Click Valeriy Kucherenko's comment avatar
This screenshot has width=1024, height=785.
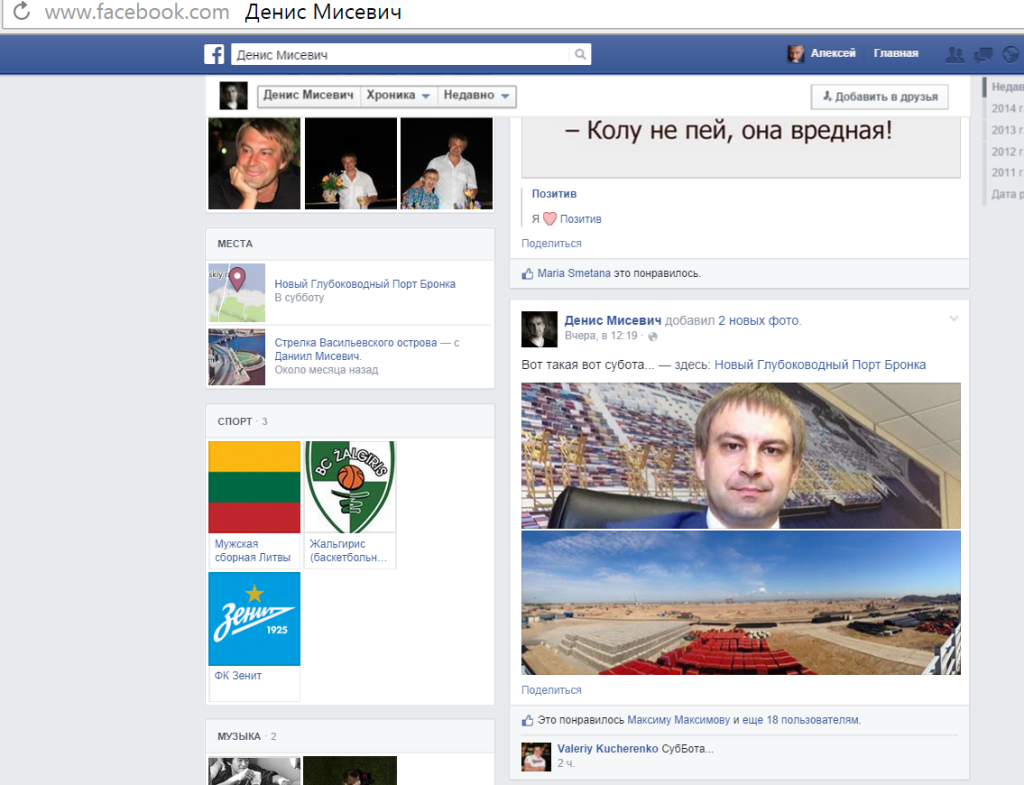tap(536, 757)
